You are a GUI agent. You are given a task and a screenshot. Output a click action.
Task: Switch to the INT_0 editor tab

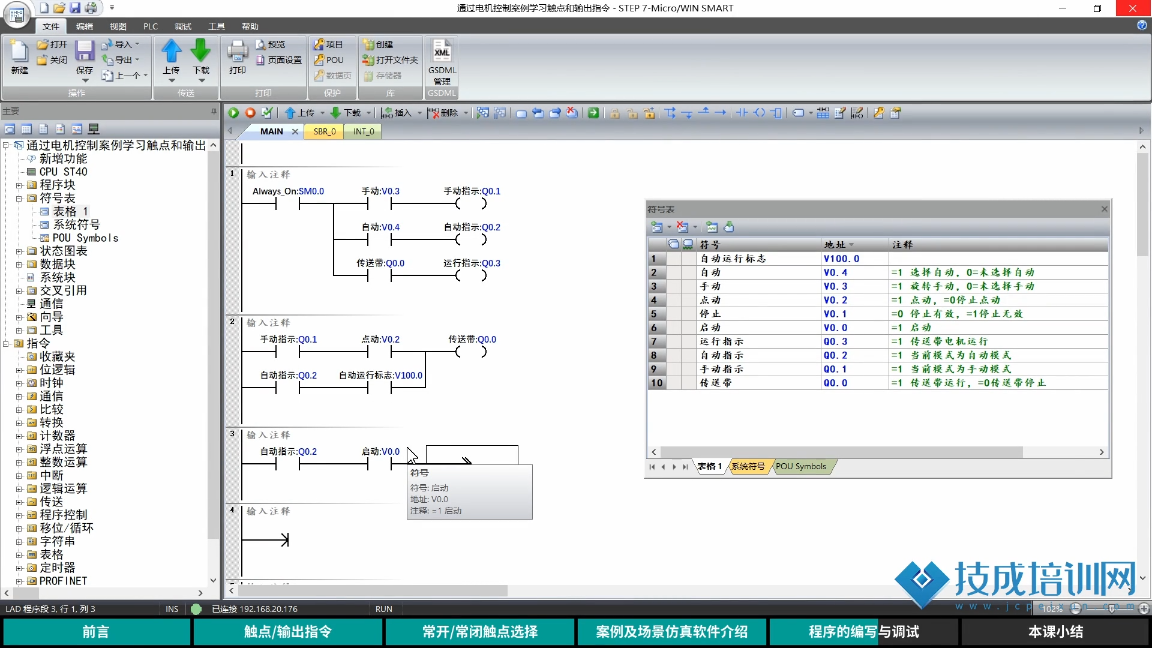click(364, 132)
